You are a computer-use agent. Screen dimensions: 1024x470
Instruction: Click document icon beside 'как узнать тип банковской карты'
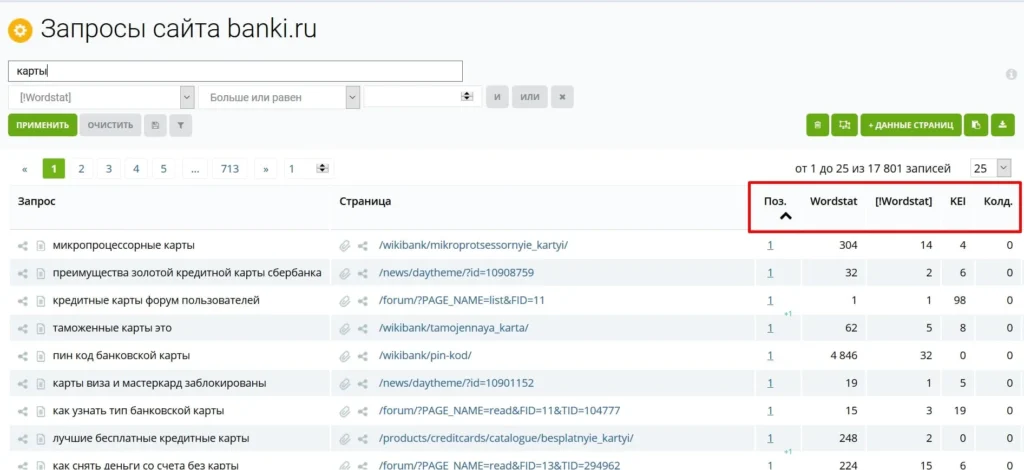[40, 411]
